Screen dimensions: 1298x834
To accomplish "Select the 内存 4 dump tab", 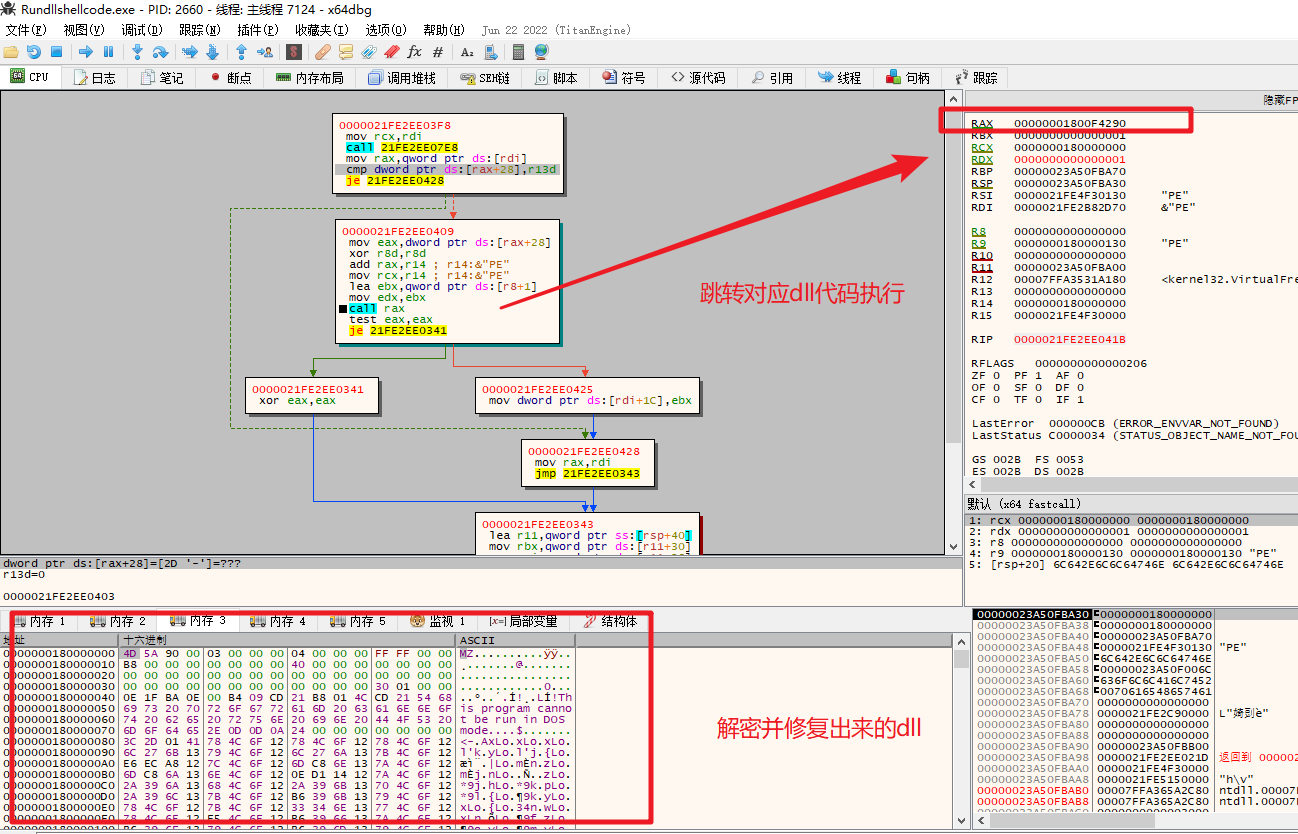I will pos(278,621).
